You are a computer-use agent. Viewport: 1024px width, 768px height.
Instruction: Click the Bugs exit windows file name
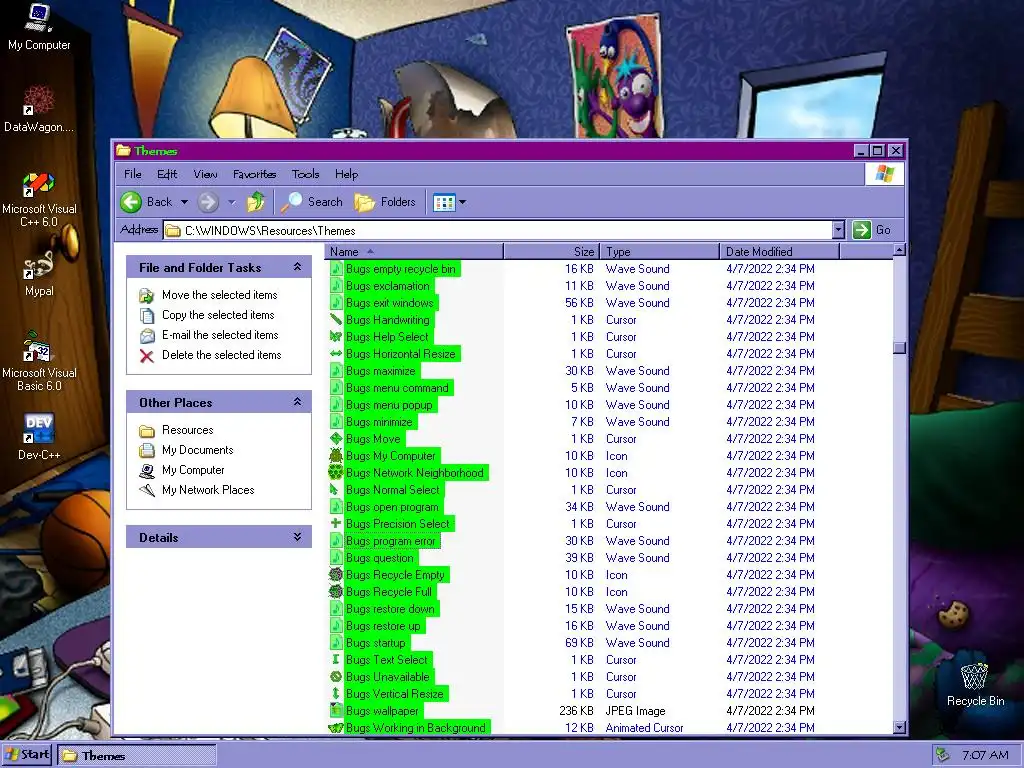tap(390, 302)
